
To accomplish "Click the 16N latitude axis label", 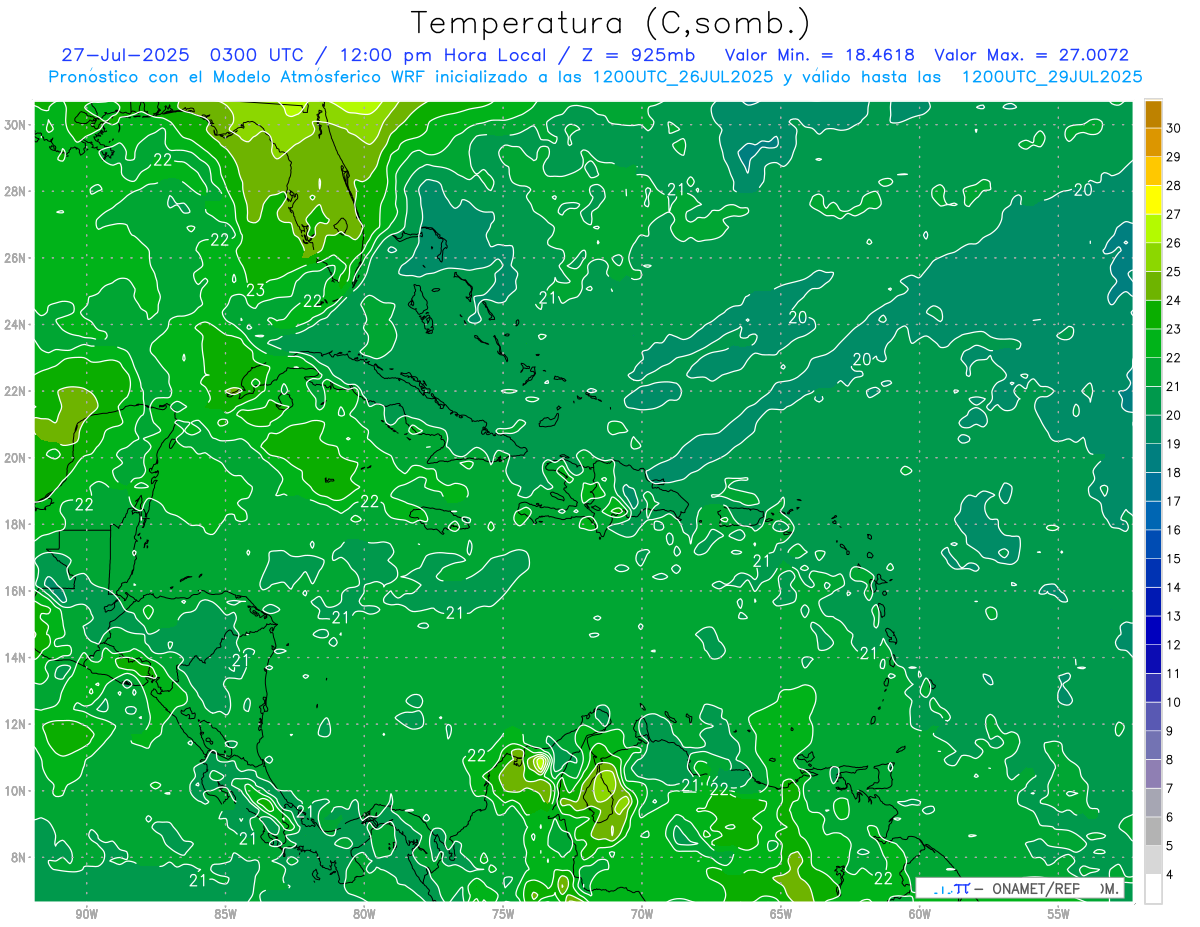I will [17, 591].
